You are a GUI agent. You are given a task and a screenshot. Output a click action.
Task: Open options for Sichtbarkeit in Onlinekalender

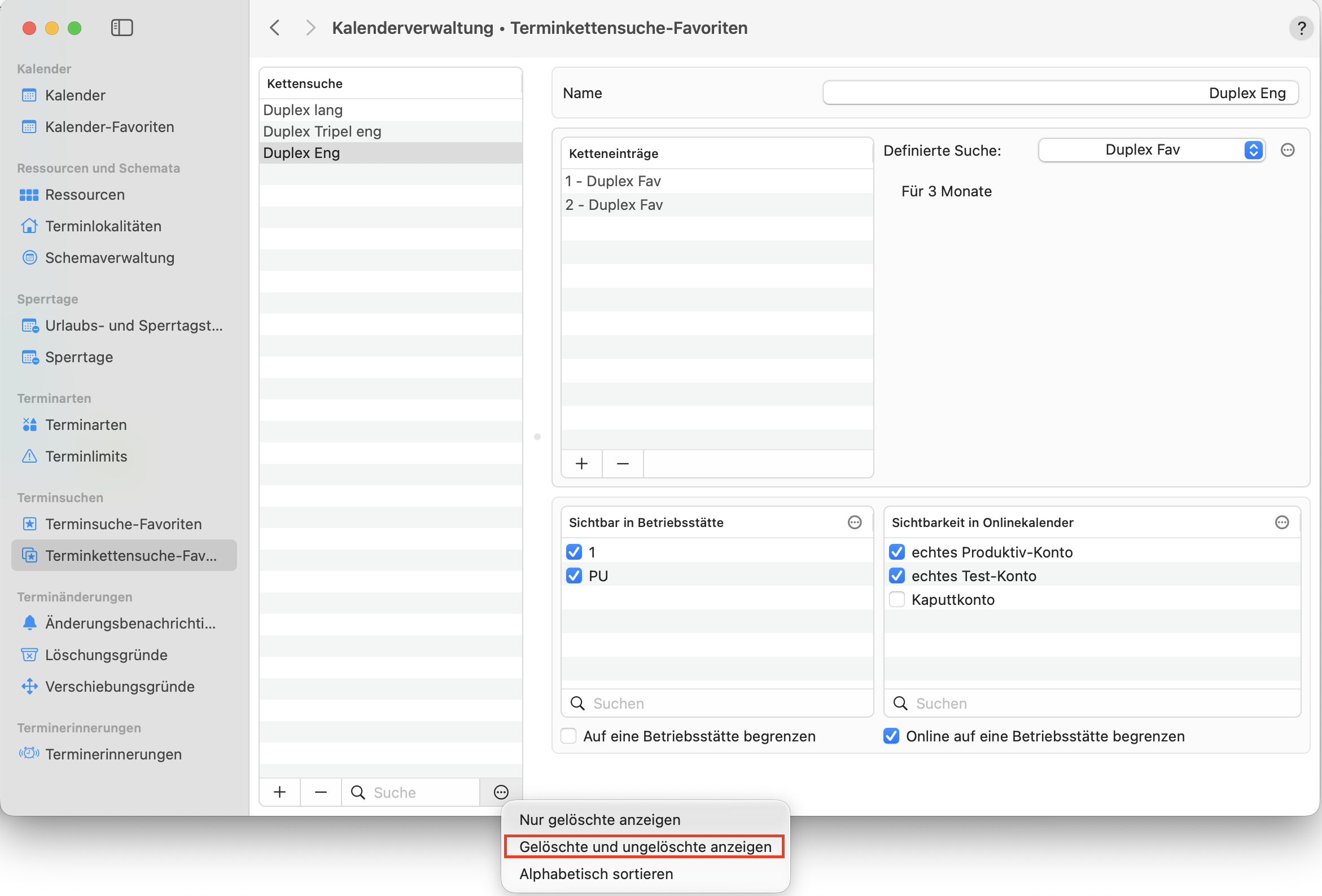coord(1281,522)
